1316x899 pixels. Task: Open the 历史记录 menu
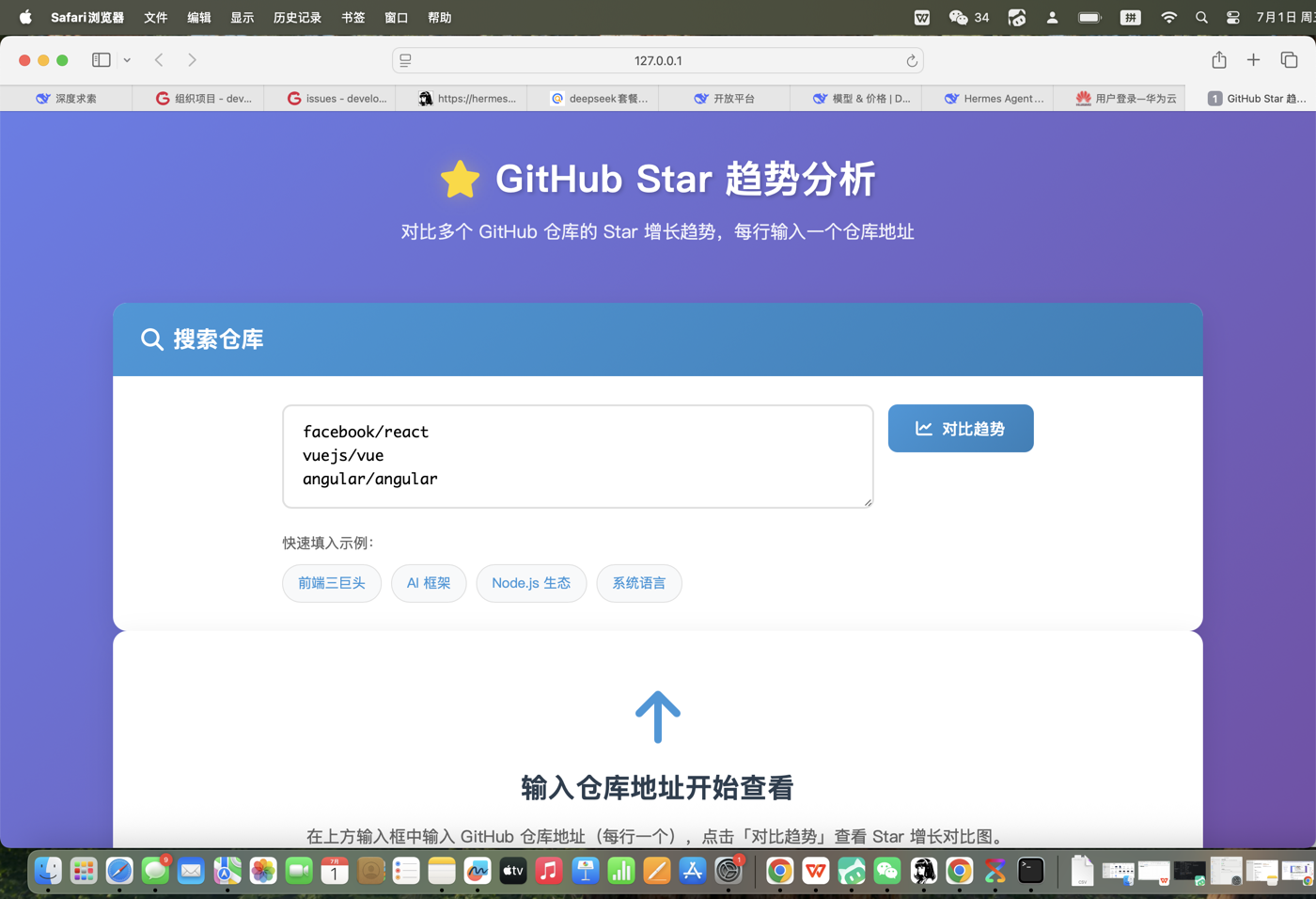coord(297,17)
